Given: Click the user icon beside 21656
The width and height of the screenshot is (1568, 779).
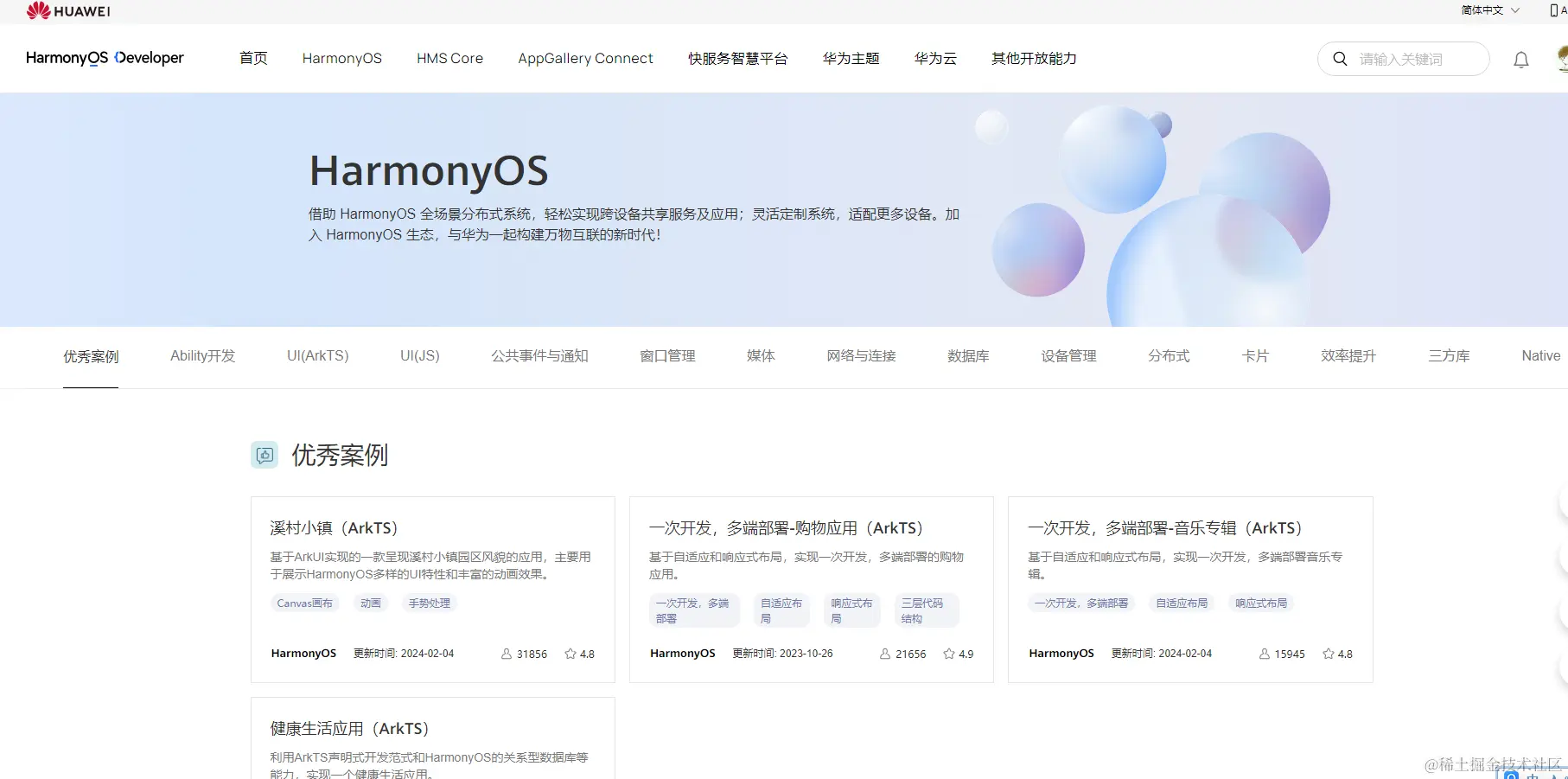Looking at the screenshot, I should click(885, 654).
